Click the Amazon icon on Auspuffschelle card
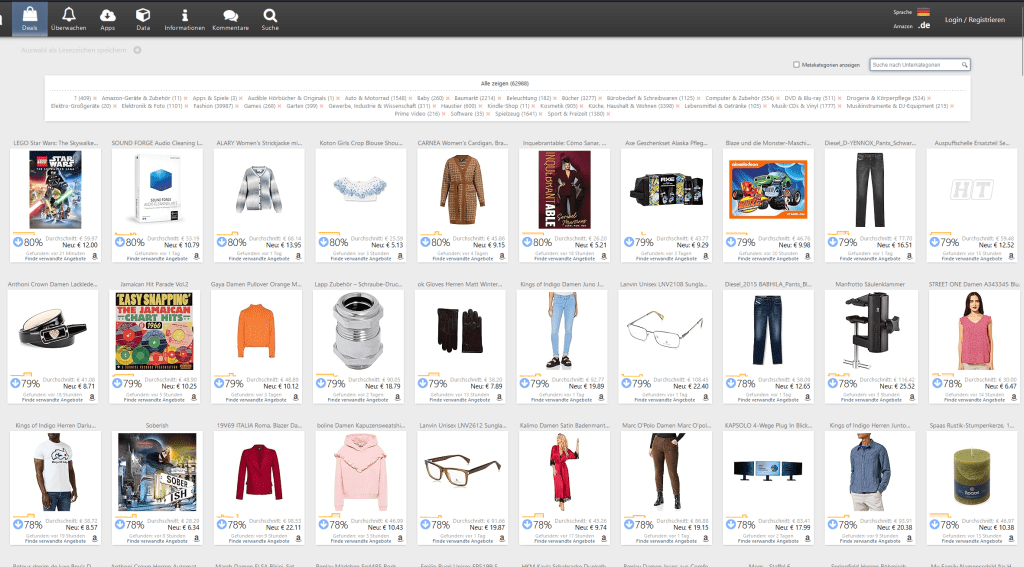This screenshot has width=1024, height=567. click(x=1012, y=257)
